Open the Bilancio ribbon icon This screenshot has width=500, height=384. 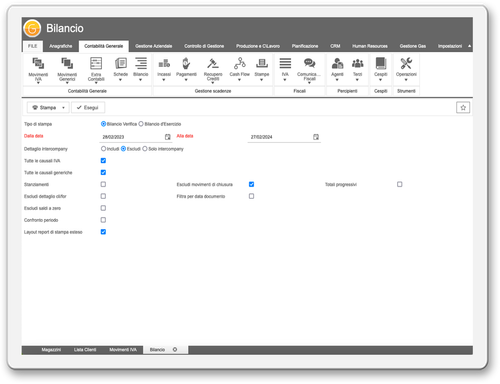pos(141,63)
